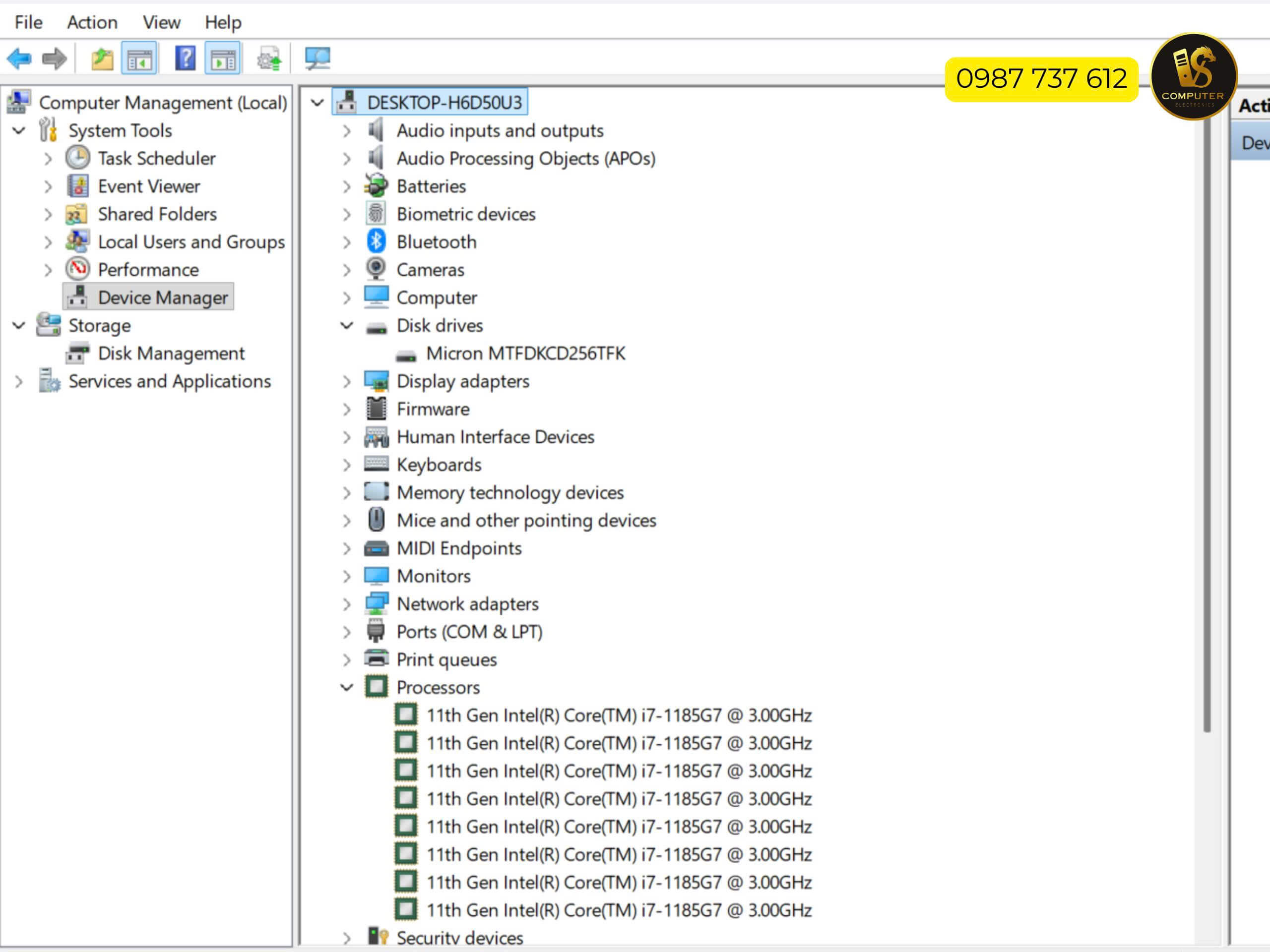The height and width of the screenshot is (952, 1270).
Task: Click the Processors category chip icon
Action: [376, 687]
